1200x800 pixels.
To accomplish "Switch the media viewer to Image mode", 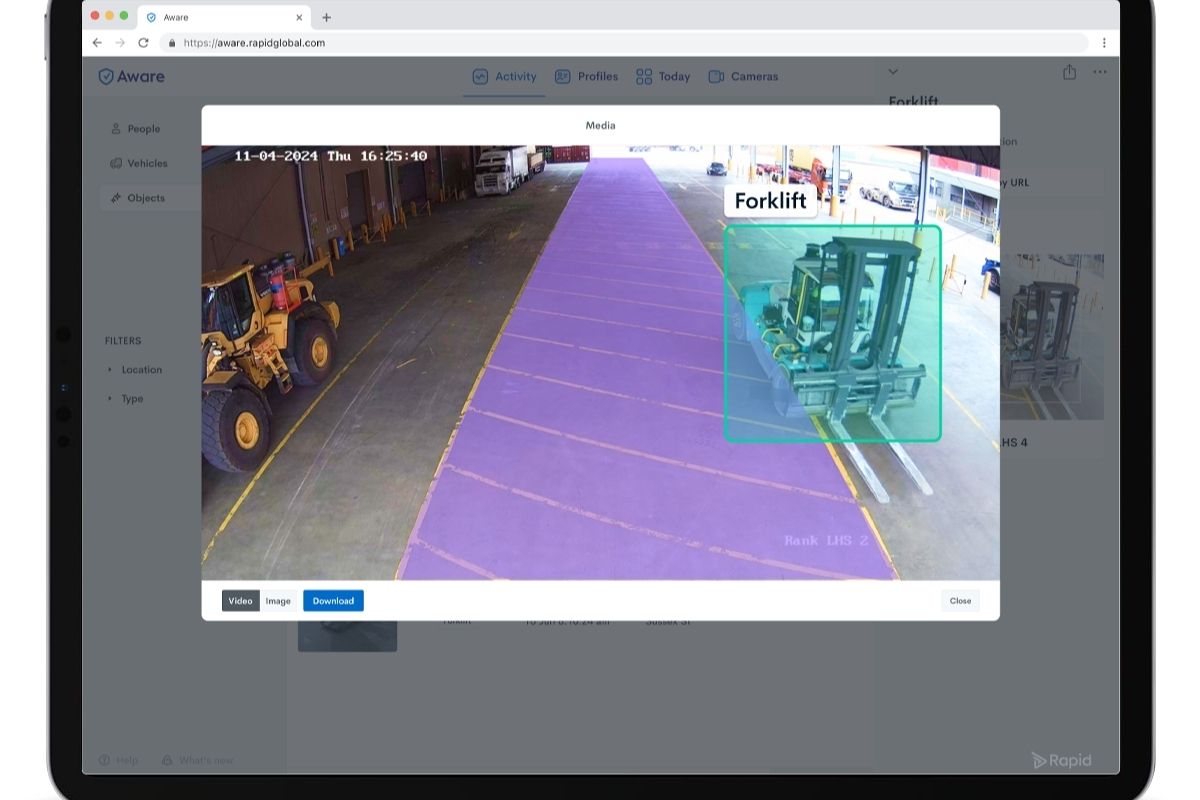I will point(278,601).
